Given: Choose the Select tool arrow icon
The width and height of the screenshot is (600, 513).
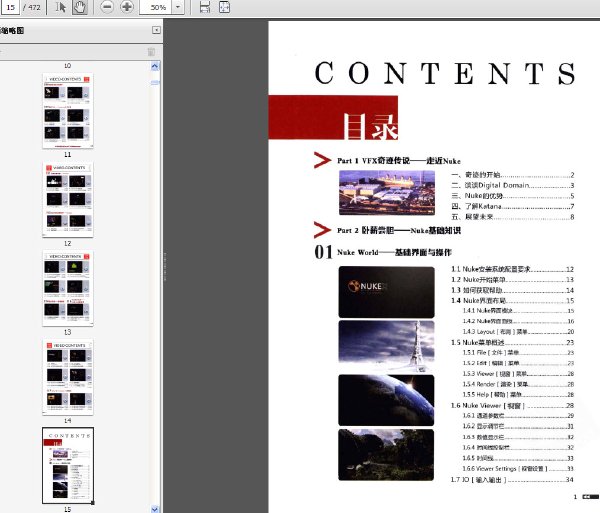Looking at the screenshot, I should click(x=60, y=7).
